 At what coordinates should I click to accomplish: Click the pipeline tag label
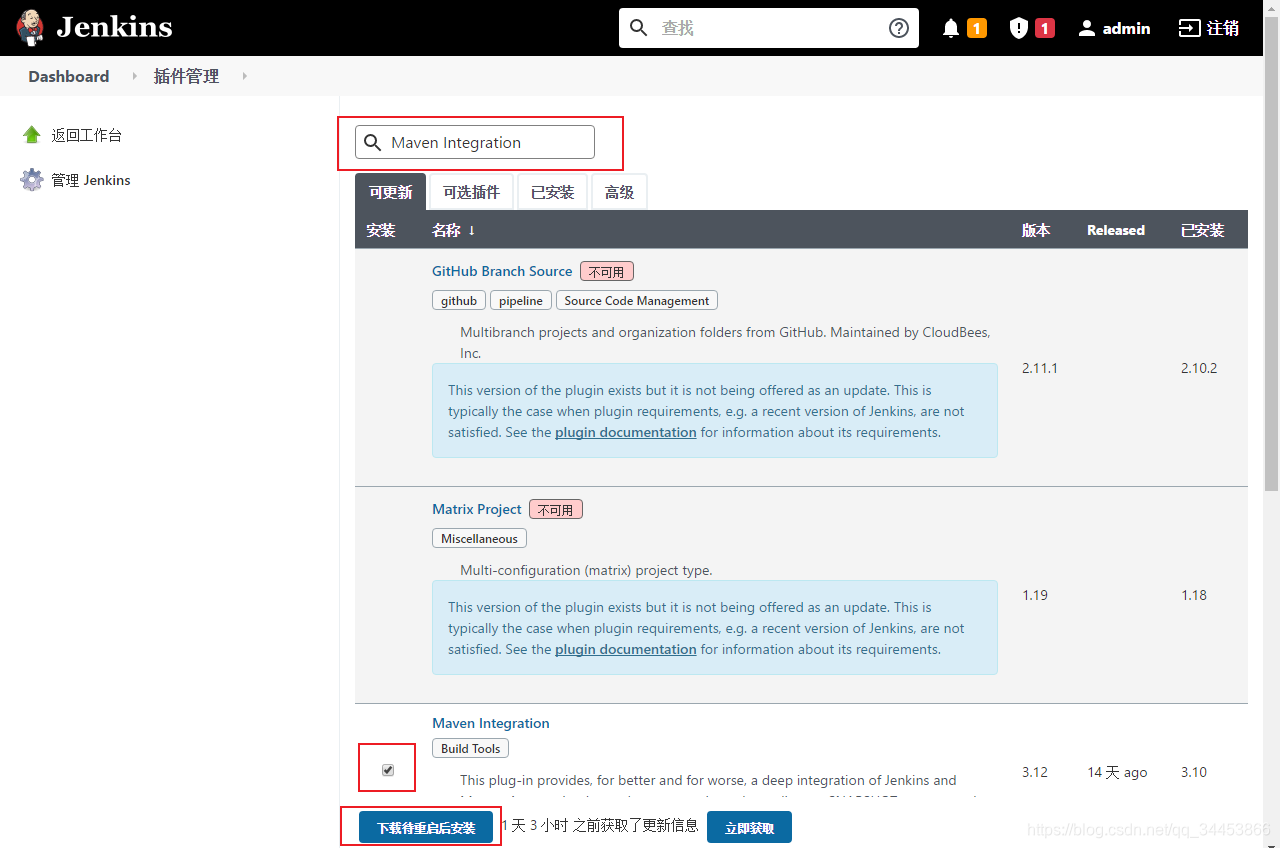521,300
